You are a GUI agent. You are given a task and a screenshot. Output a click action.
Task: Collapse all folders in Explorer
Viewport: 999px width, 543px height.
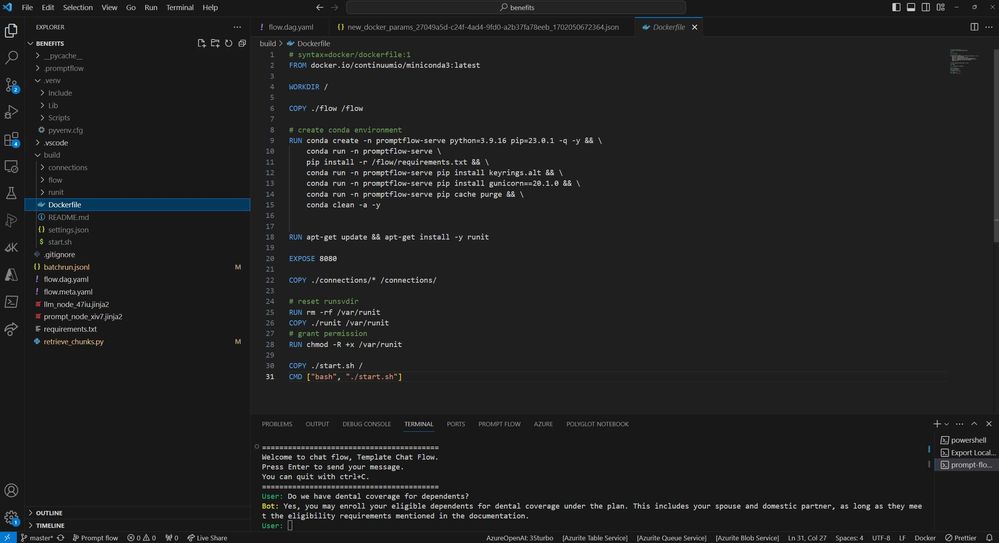point(241,43)
